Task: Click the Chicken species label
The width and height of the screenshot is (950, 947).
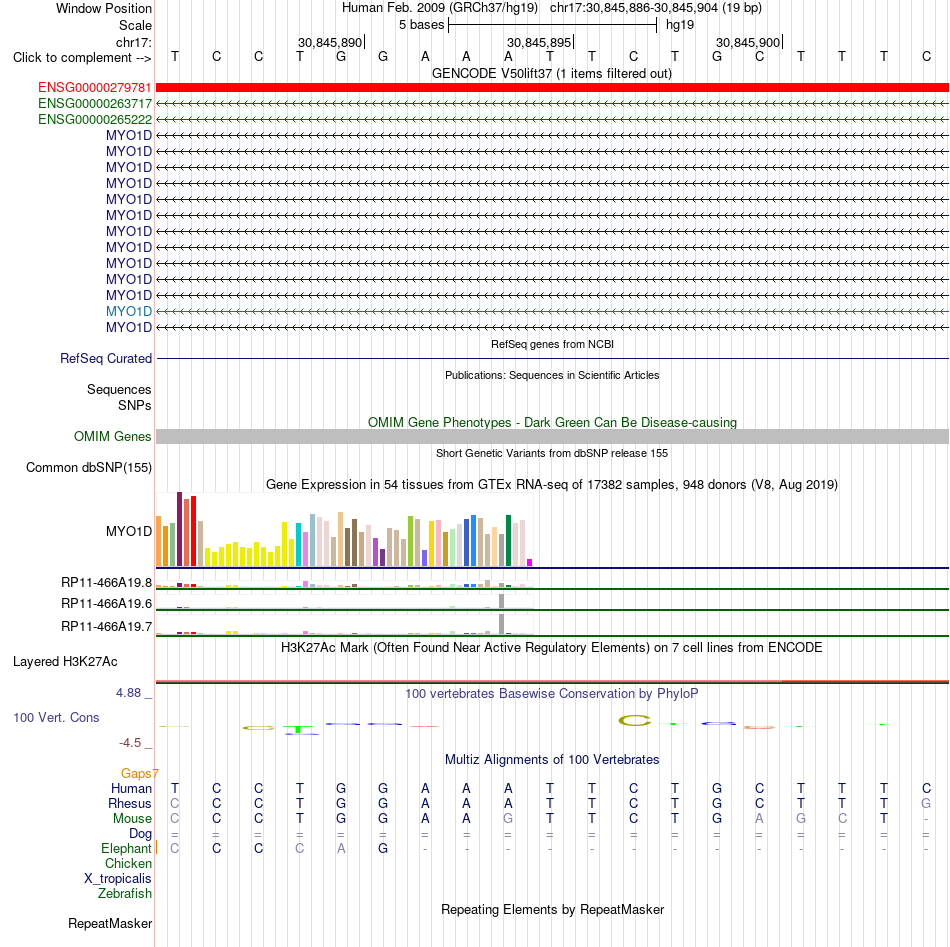Action: coord(128,864)
